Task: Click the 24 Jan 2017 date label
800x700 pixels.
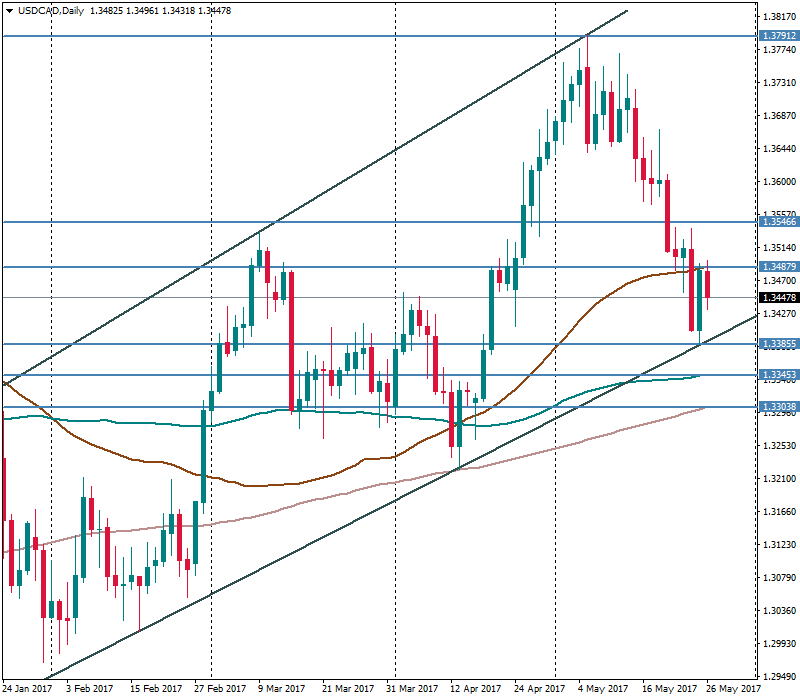Action: [28, 689]
